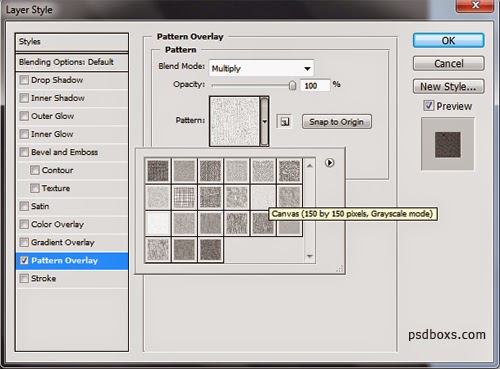Turn on the Bevel and Emboss checkbox
The width and height of the screenshot is (500, 369).
(24, 152)
